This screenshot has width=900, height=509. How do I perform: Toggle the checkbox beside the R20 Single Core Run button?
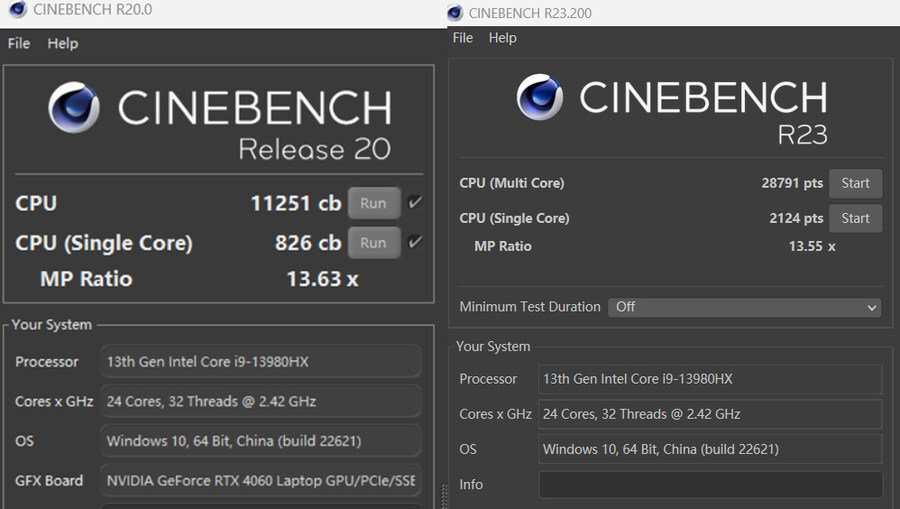pyautogui.click(x=415, y=242)
